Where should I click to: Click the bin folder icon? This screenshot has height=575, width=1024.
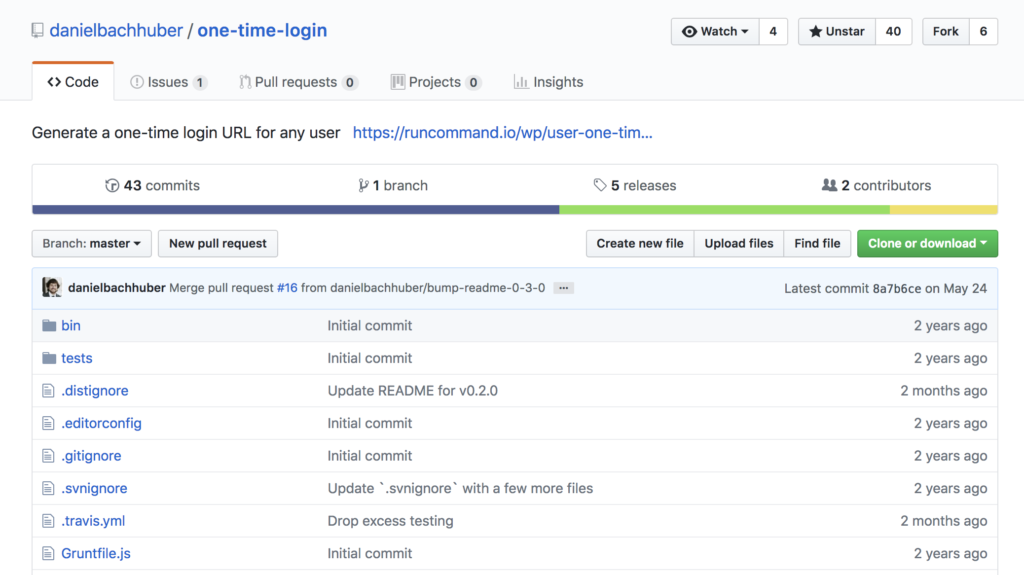(49, 326)
